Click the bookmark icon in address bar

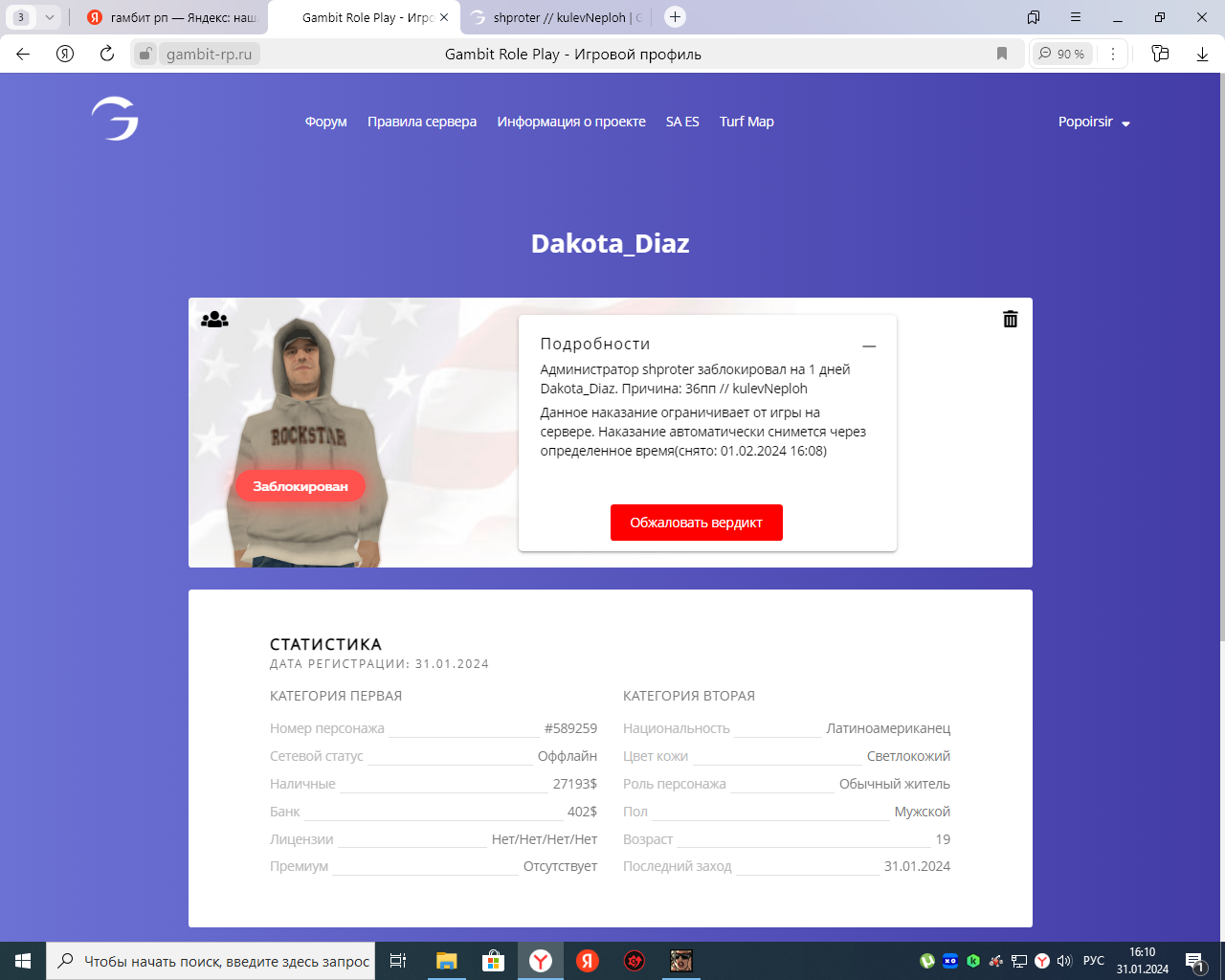coord(1002,54)
